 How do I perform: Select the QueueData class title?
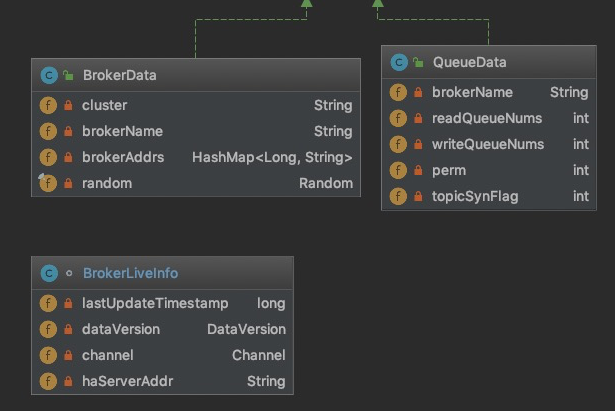pos(469,62)
